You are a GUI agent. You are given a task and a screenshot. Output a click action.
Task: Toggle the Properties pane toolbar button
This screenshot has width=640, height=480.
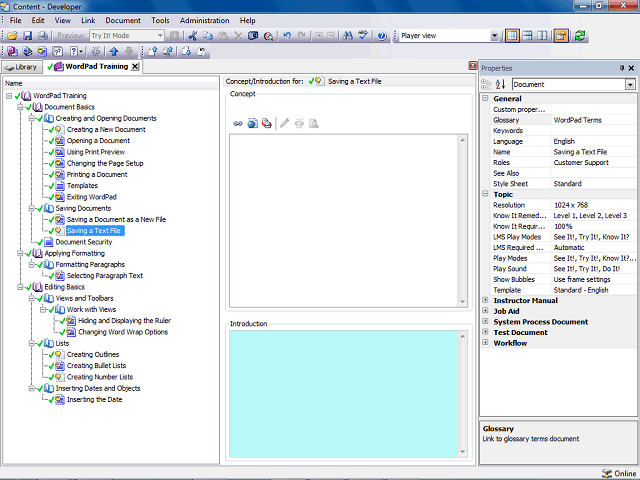pos(561,36)
